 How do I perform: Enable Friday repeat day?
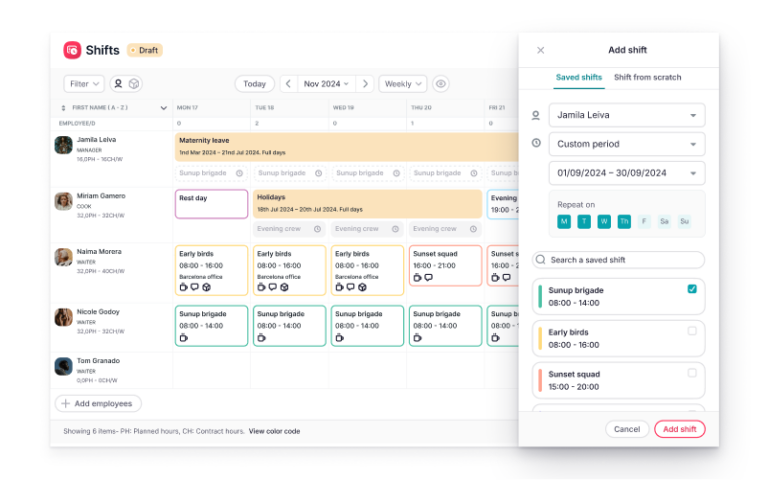coord(644,221)
